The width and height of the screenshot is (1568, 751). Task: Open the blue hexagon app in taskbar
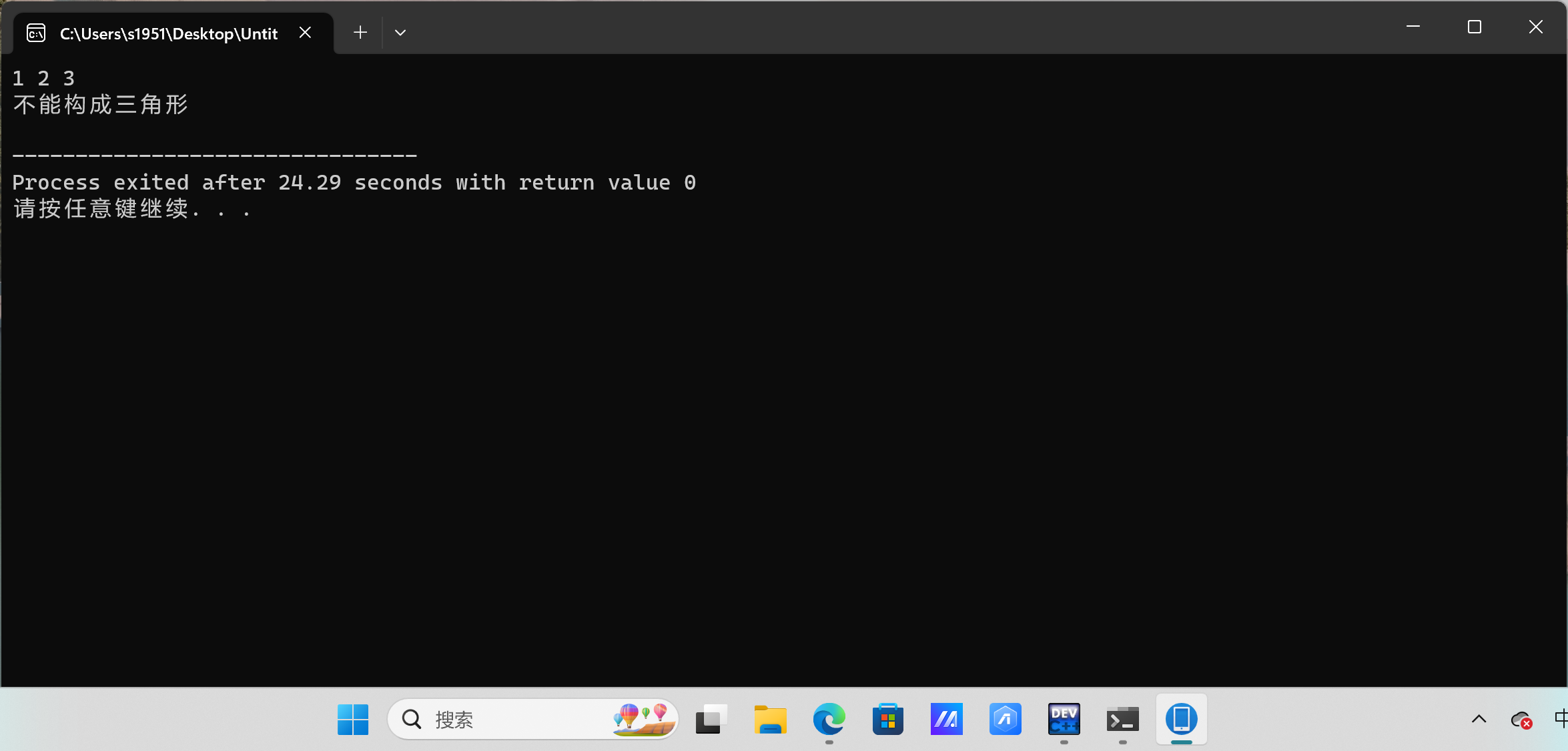pyautogui.click(x=1005, y=719)
